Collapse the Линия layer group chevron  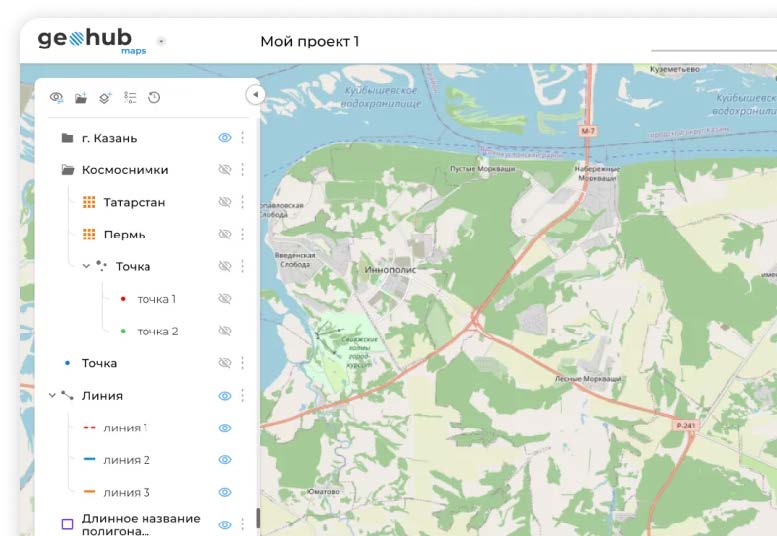coord(52,395)
